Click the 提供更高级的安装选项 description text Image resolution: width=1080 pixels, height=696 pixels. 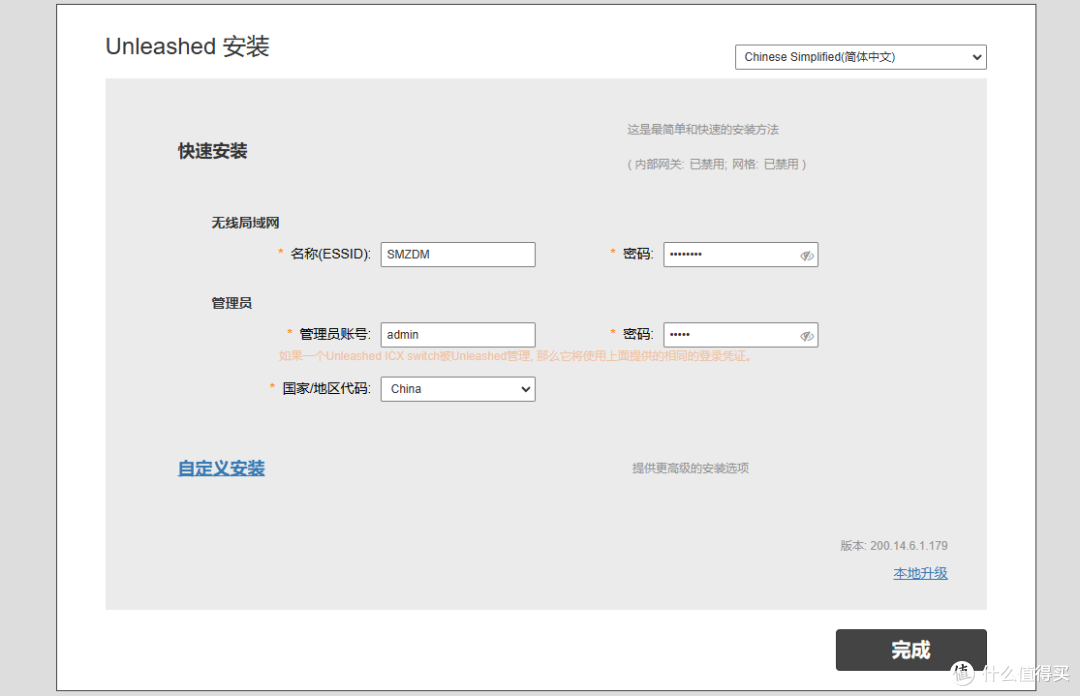690,469
